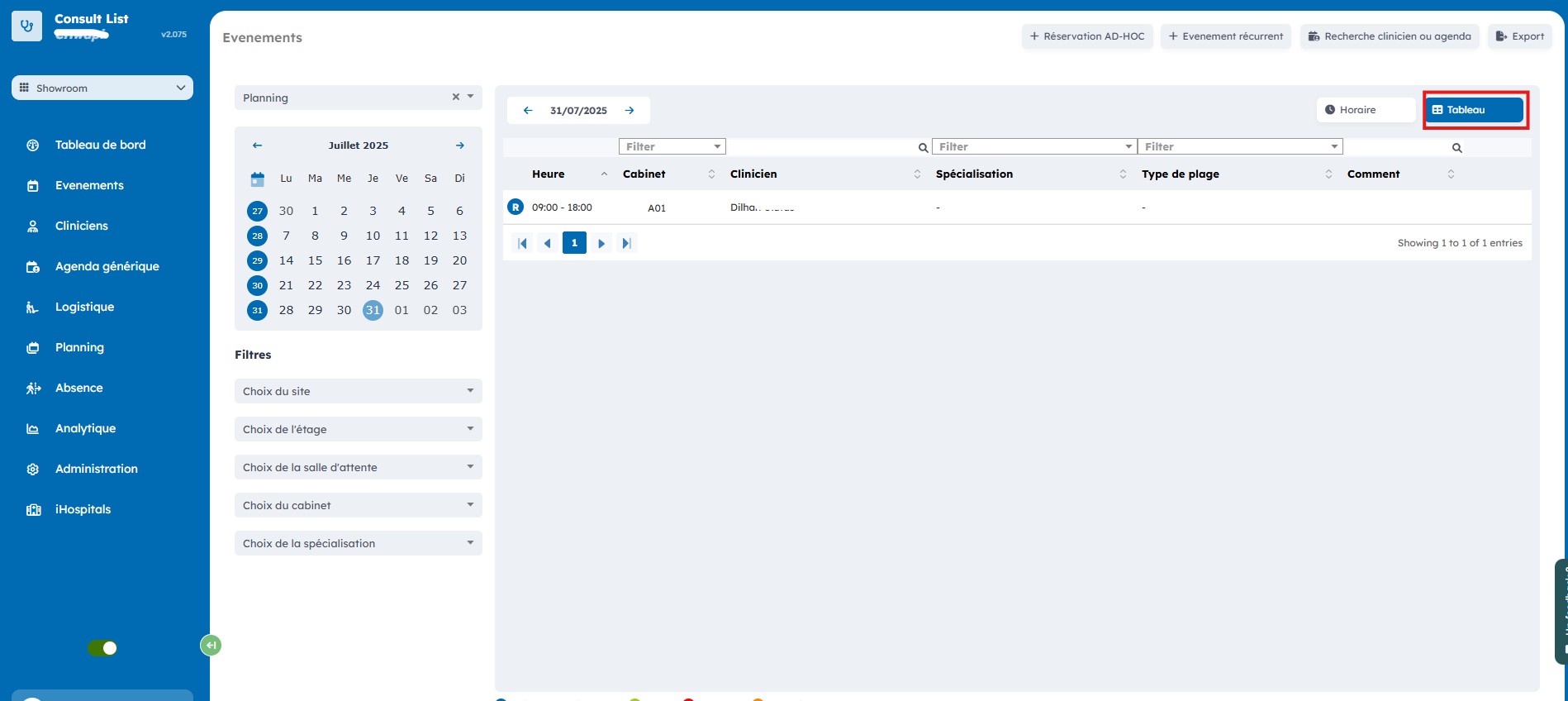Click the green sidebar collapse arrow icon
The height and width of the screenshot is (701, 1568).
click(x=211, y=646)
